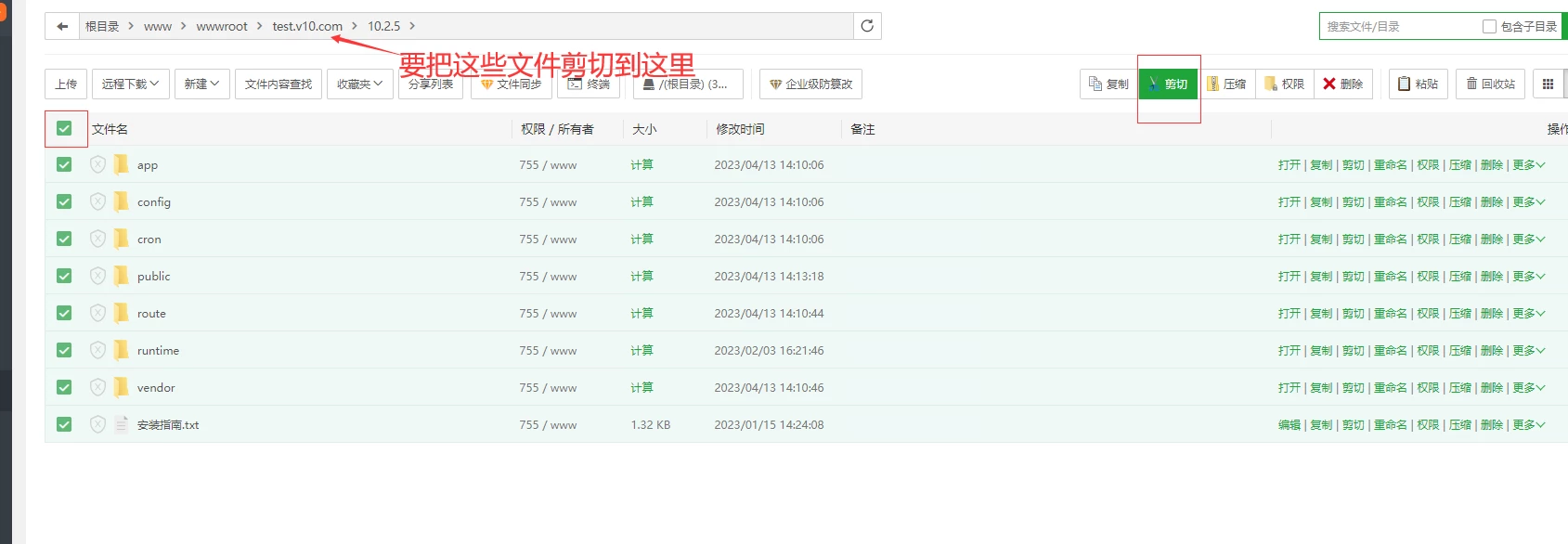Viewport: 1568px width, 544px height.
Task: Click the refresh icon beside the path
Action: (x=867, y=26)
